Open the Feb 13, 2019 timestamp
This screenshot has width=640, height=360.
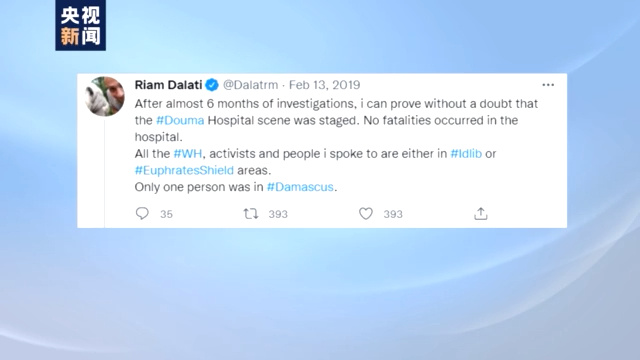(x=324, y=85)
